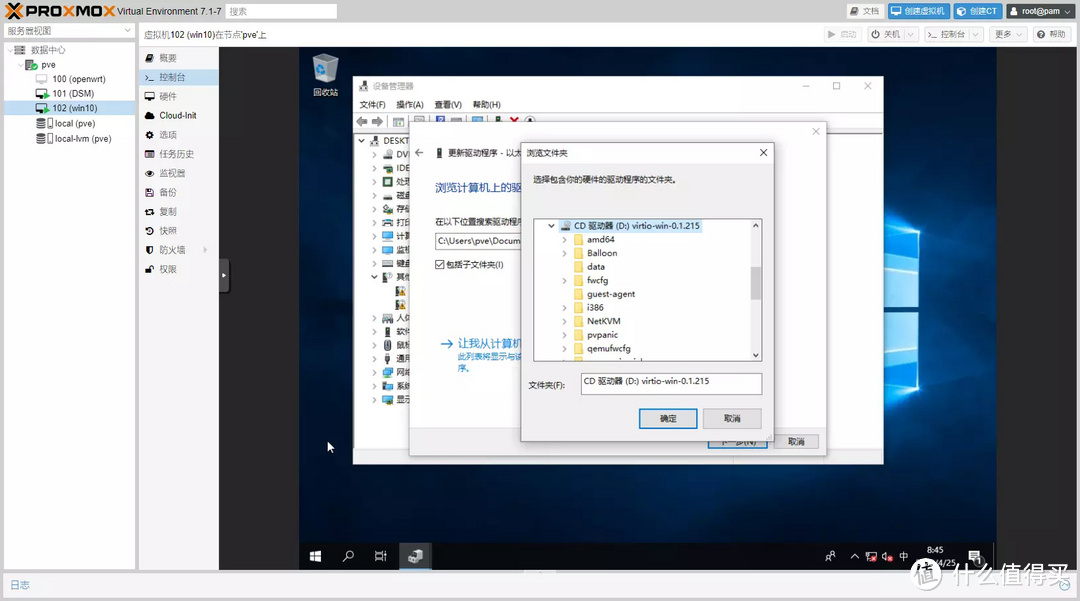
Task: Click the Windows Start button
Action: point(315,556)
